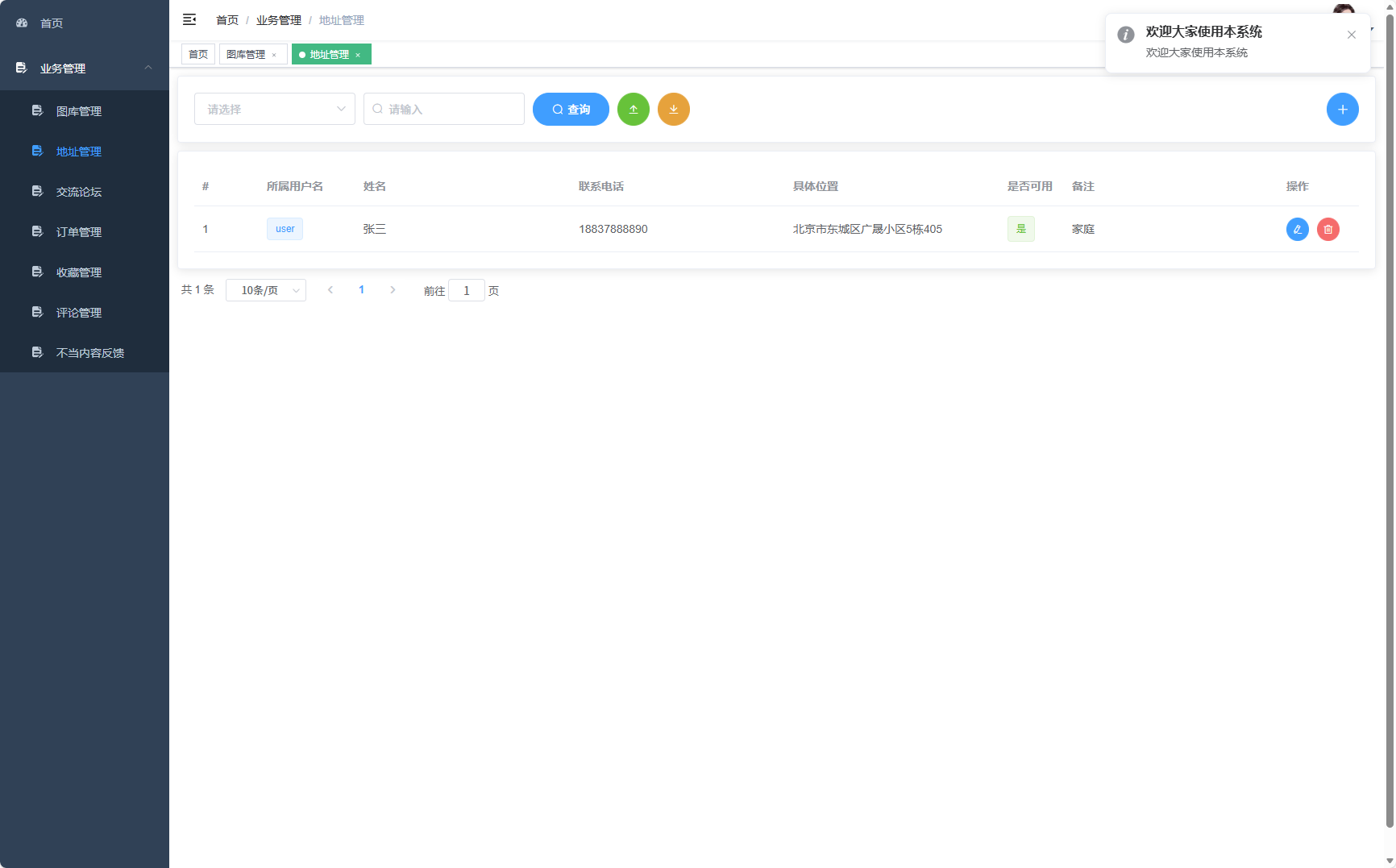Viewport: 1396px width, 868px height.
Task: Open 不当内容反馈 in the sidebar
Action: click(90, 353)
